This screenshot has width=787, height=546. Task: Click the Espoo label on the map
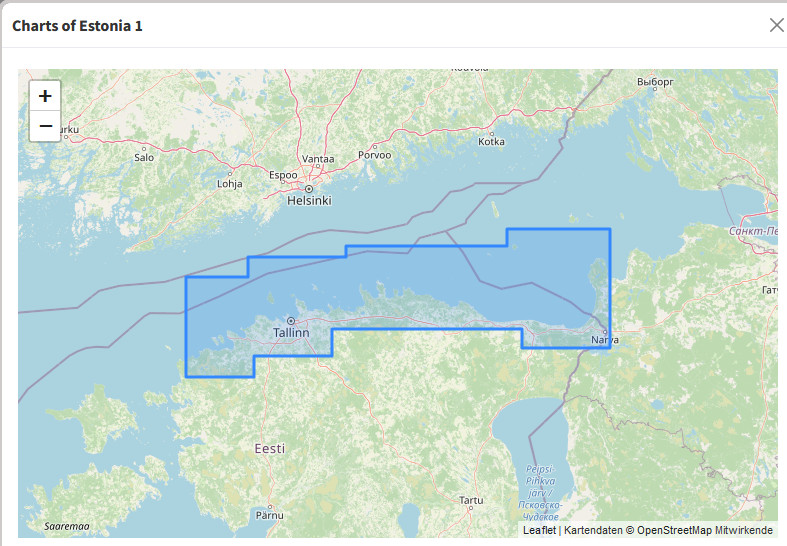[284, 174]
